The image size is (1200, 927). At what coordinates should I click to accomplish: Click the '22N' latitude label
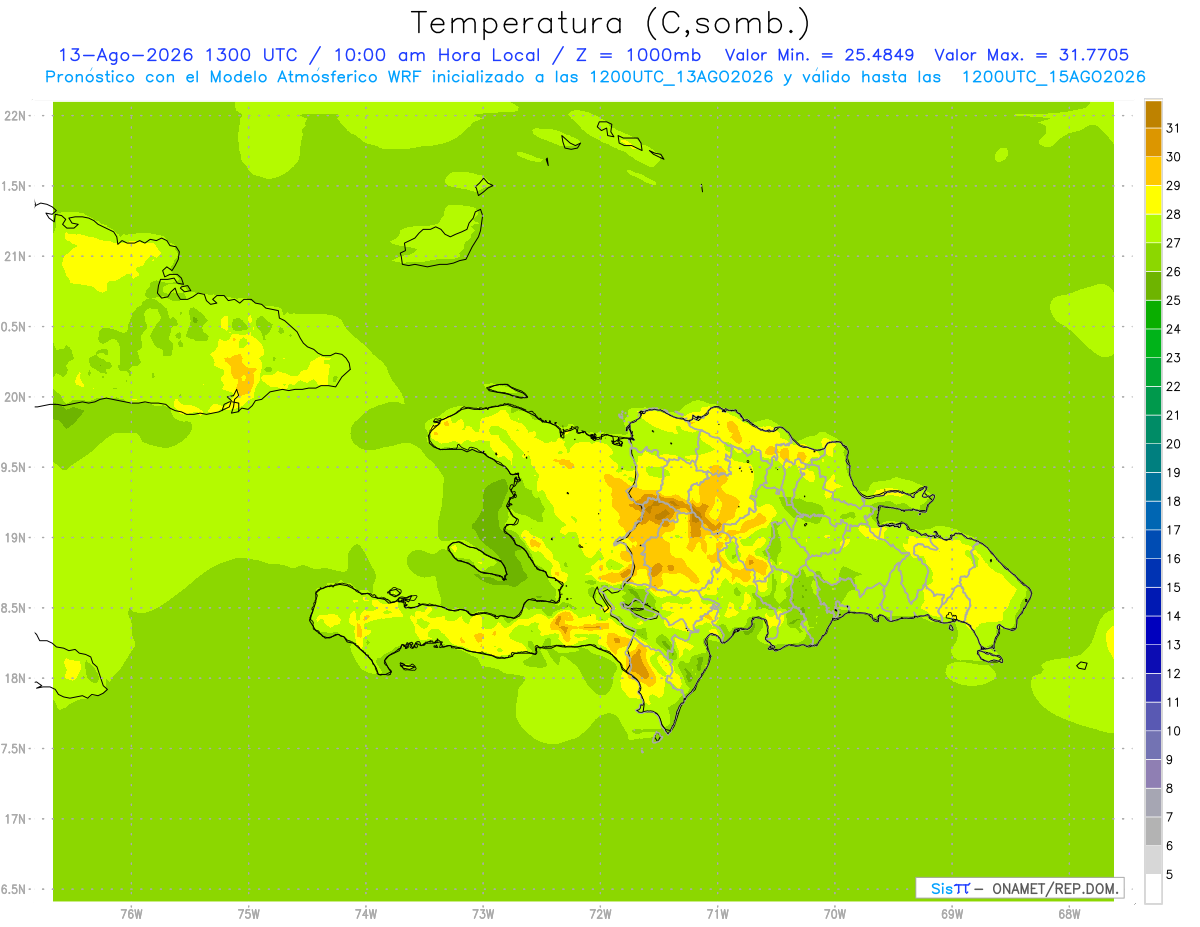pos(15,116)
